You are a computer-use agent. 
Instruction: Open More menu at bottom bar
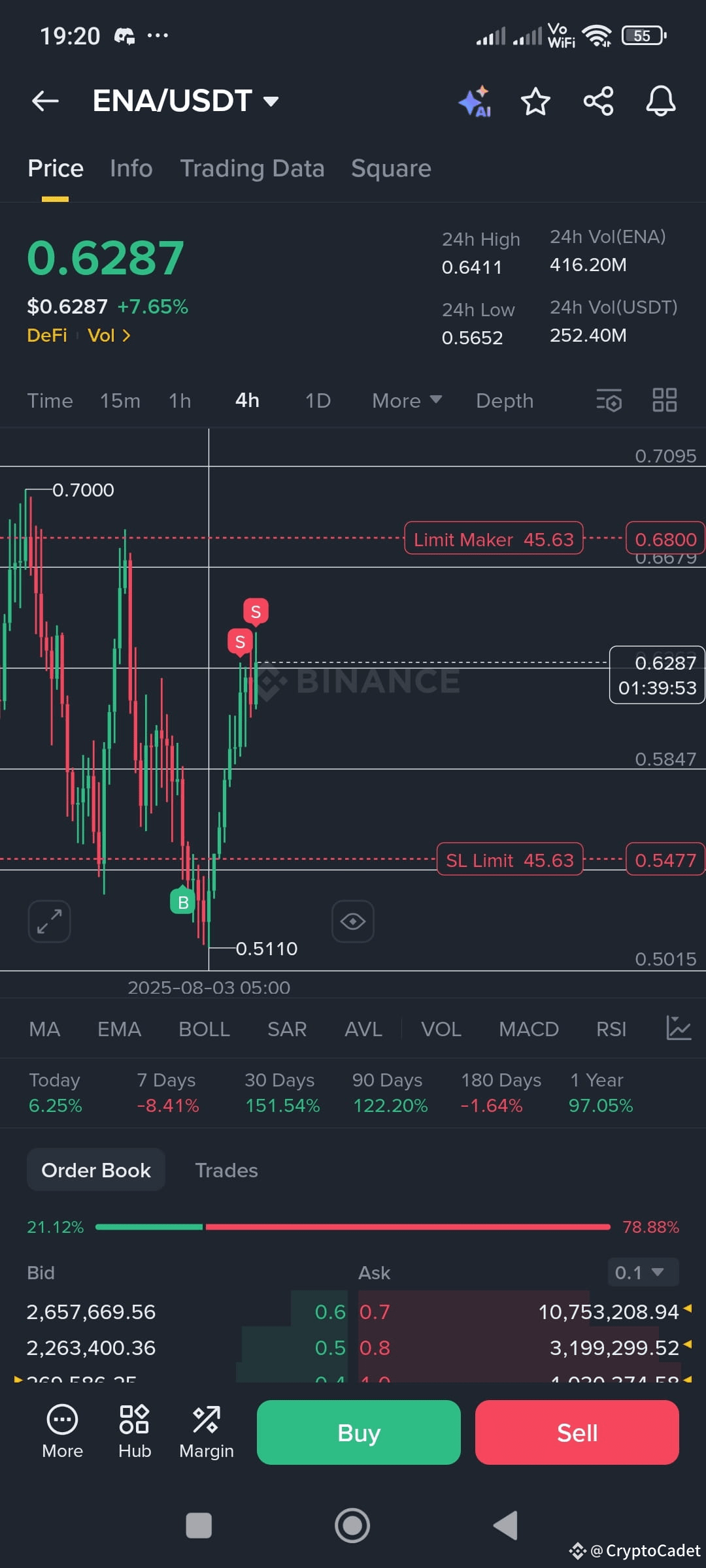pos(62,1431)
